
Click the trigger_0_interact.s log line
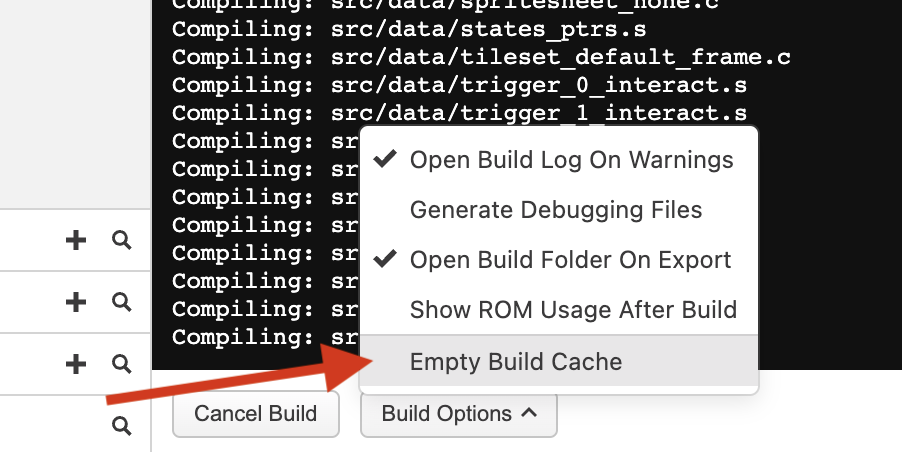[459, 85]
